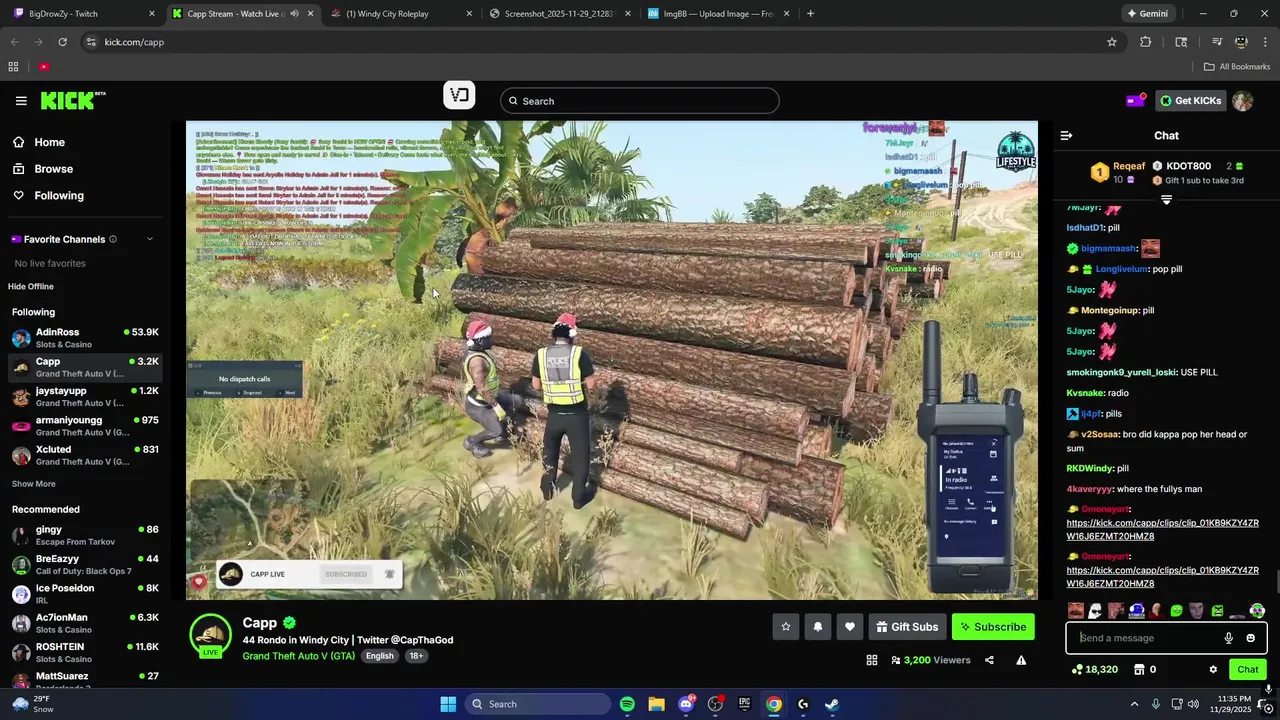Click the microphone icon in message box
The image size is (1280, 720).
coord(1229,638)
